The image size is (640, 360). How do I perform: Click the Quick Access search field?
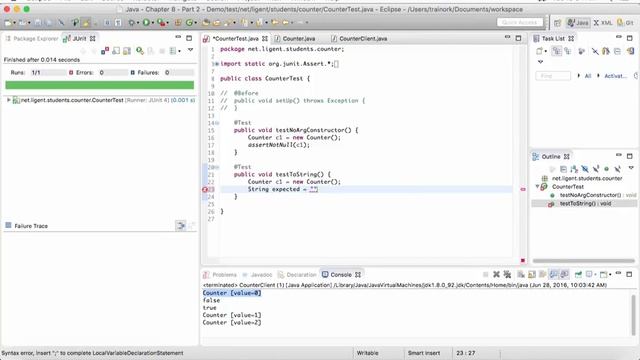[520, 22]
